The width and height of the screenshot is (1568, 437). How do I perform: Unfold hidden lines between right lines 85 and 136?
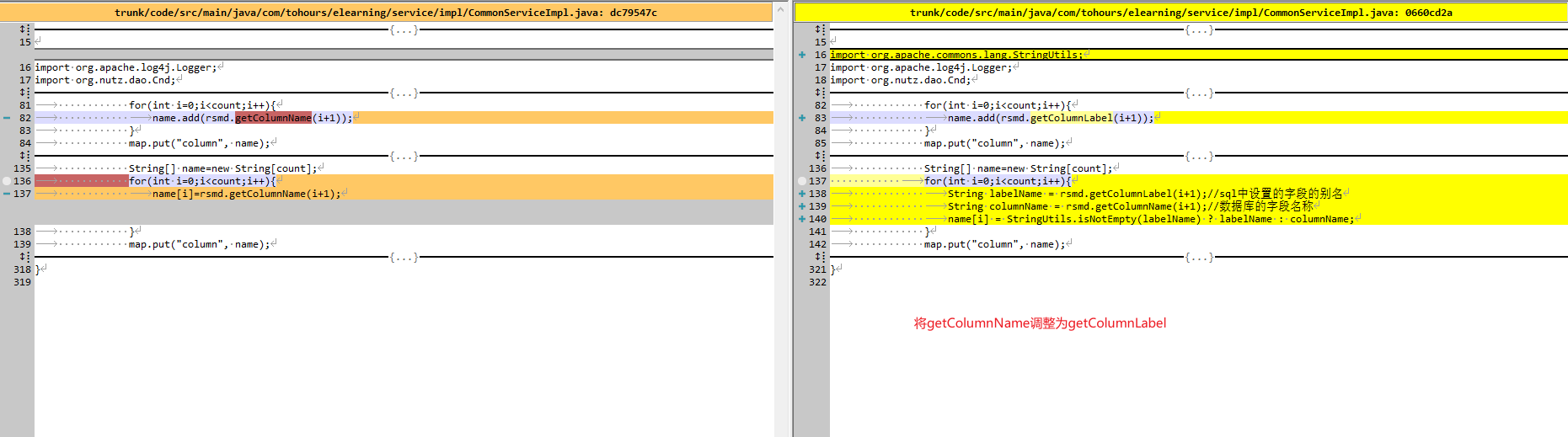[1199, 156]
